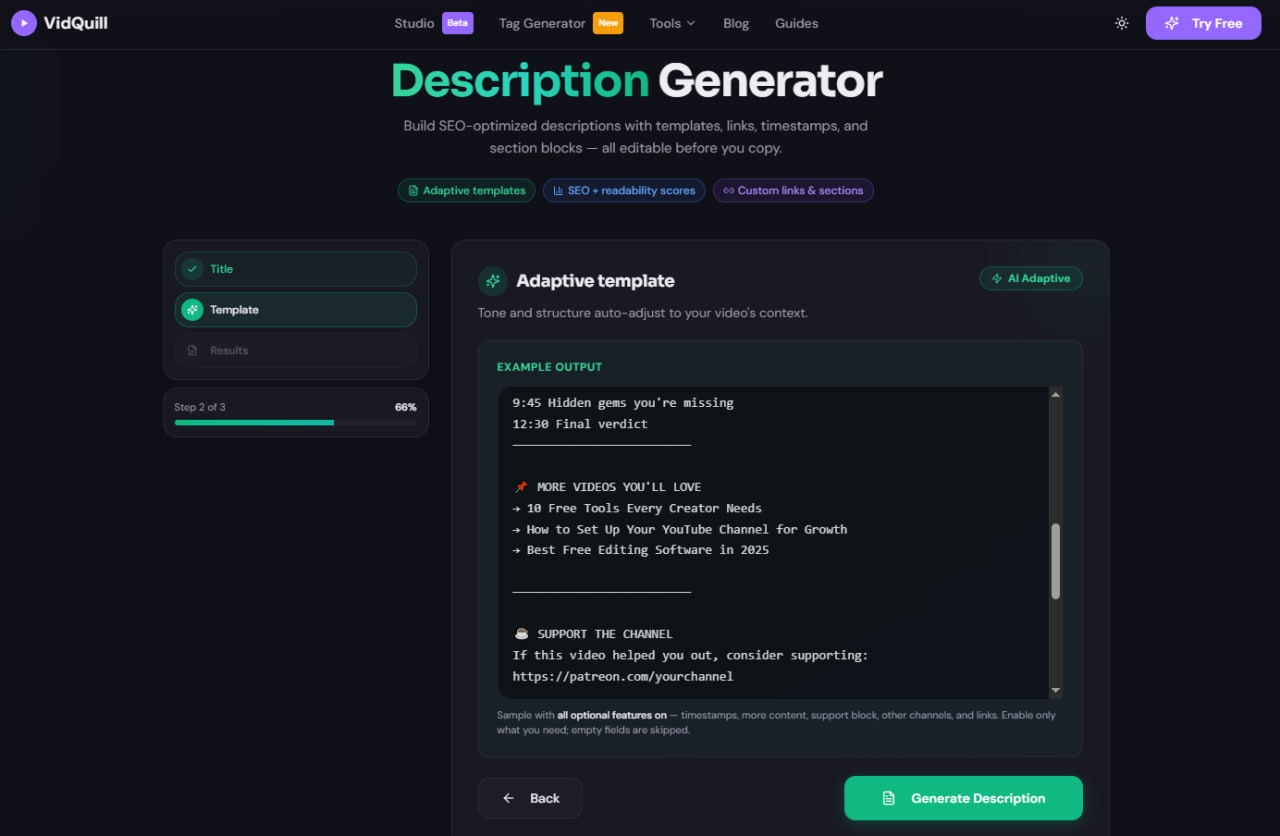
Task: Click the 'Step 2 of 3' label
Action: pyautogui.click(x=200, y=407)
